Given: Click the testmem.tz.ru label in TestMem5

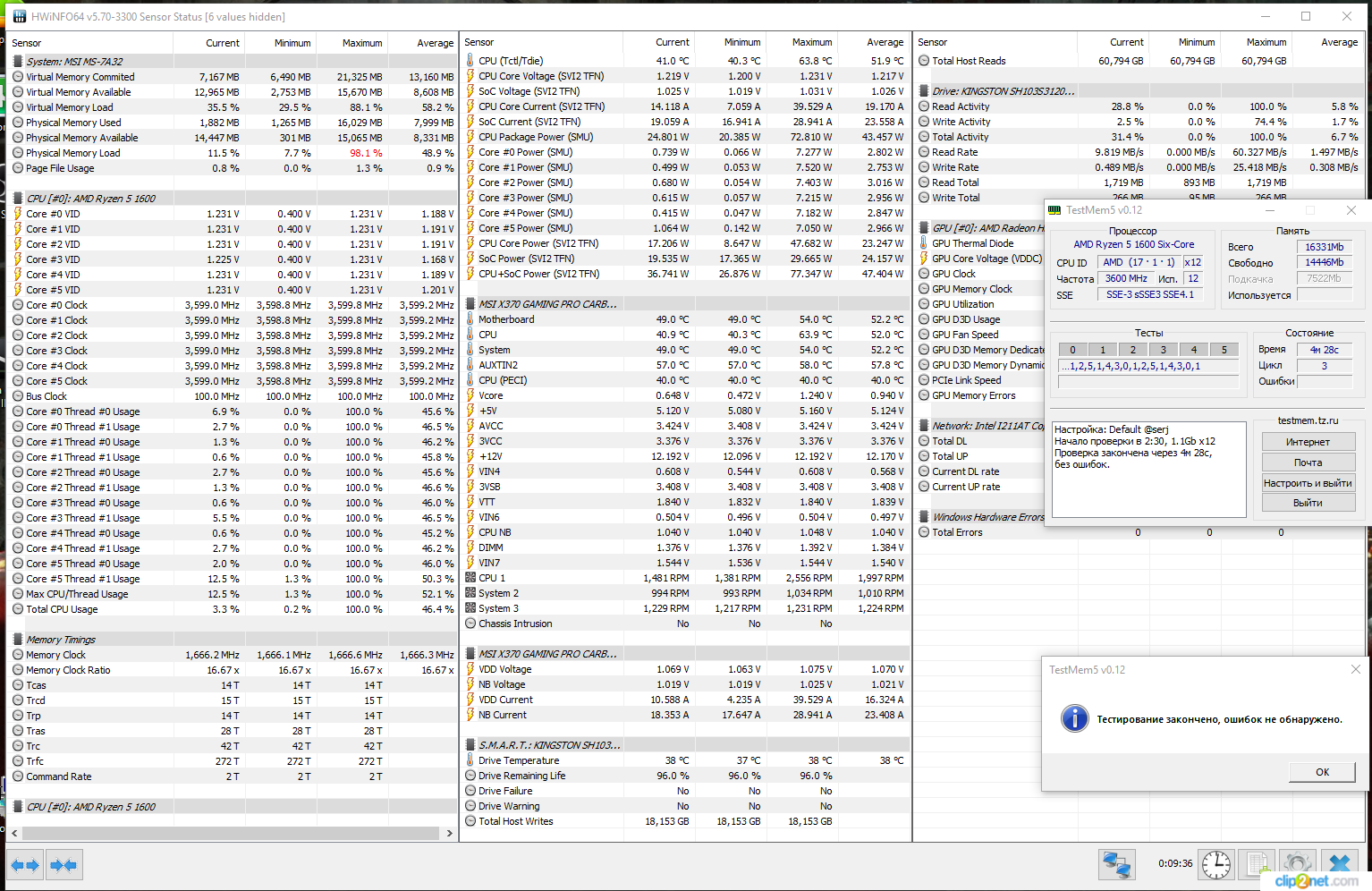Looking at the screenshot, I should coord(1308,420).
